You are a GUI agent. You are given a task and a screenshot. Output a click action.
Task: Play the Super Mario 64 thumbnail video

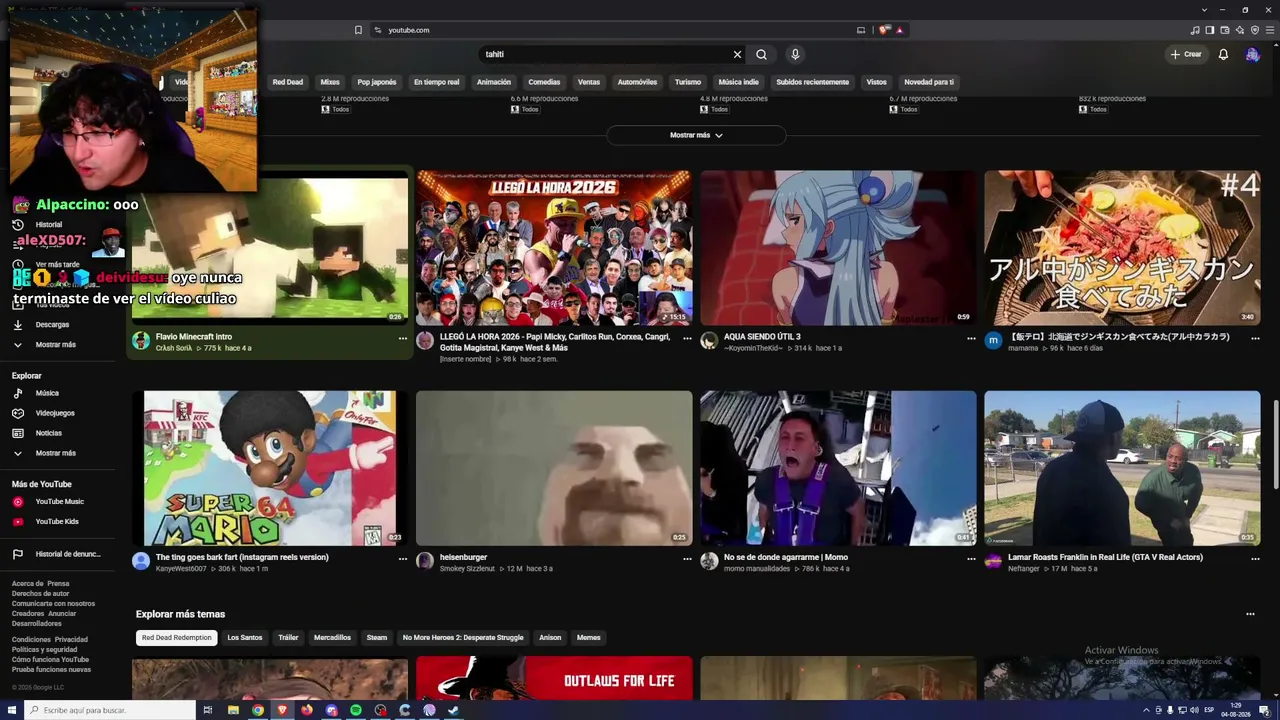coord(270,468)
